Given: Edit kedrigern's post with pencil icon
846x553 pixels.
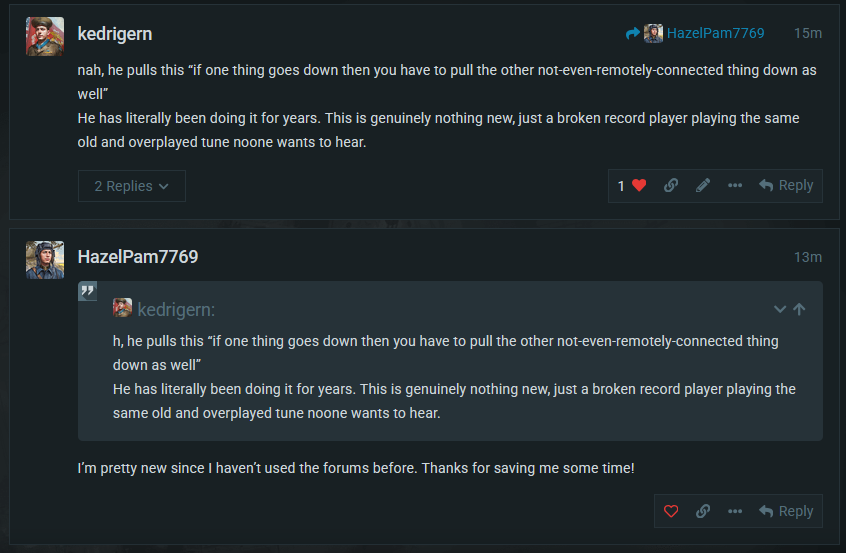Looking at the screenshot, I should (702, 186).
